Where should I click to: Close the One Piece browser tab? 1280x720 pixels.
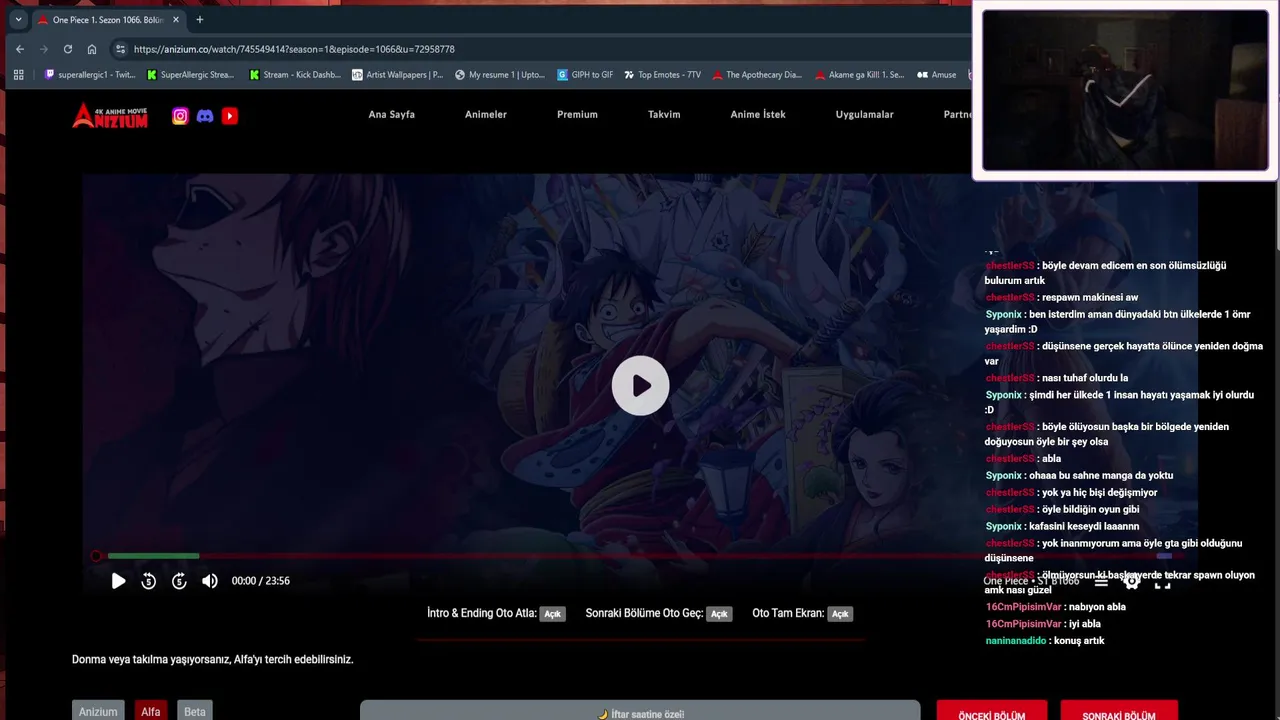coord(176,19)
